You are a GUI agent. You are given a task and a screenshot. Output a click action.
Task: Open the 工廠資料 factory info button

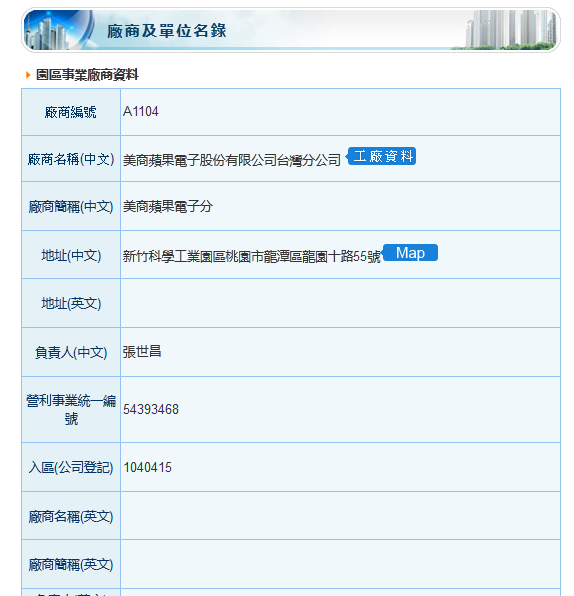tap(381, 156)
